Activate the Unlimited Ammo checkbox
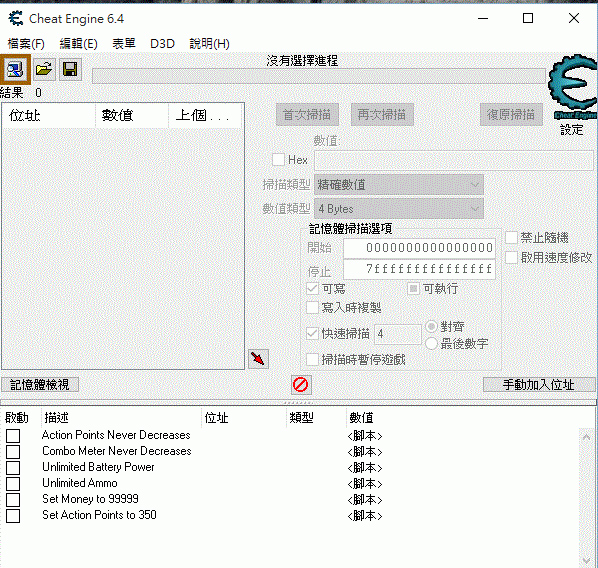Viewport: 598px width, 568px height. pos(13,484)
